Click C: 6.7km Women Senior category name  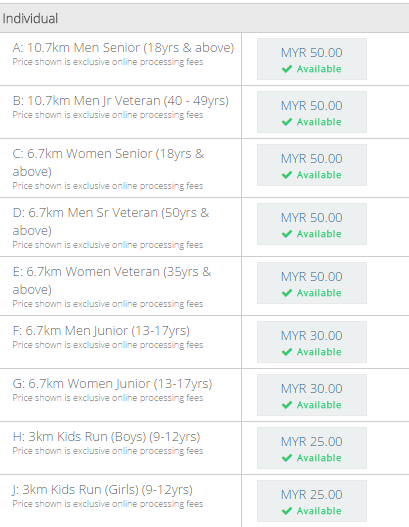[108, 162]
